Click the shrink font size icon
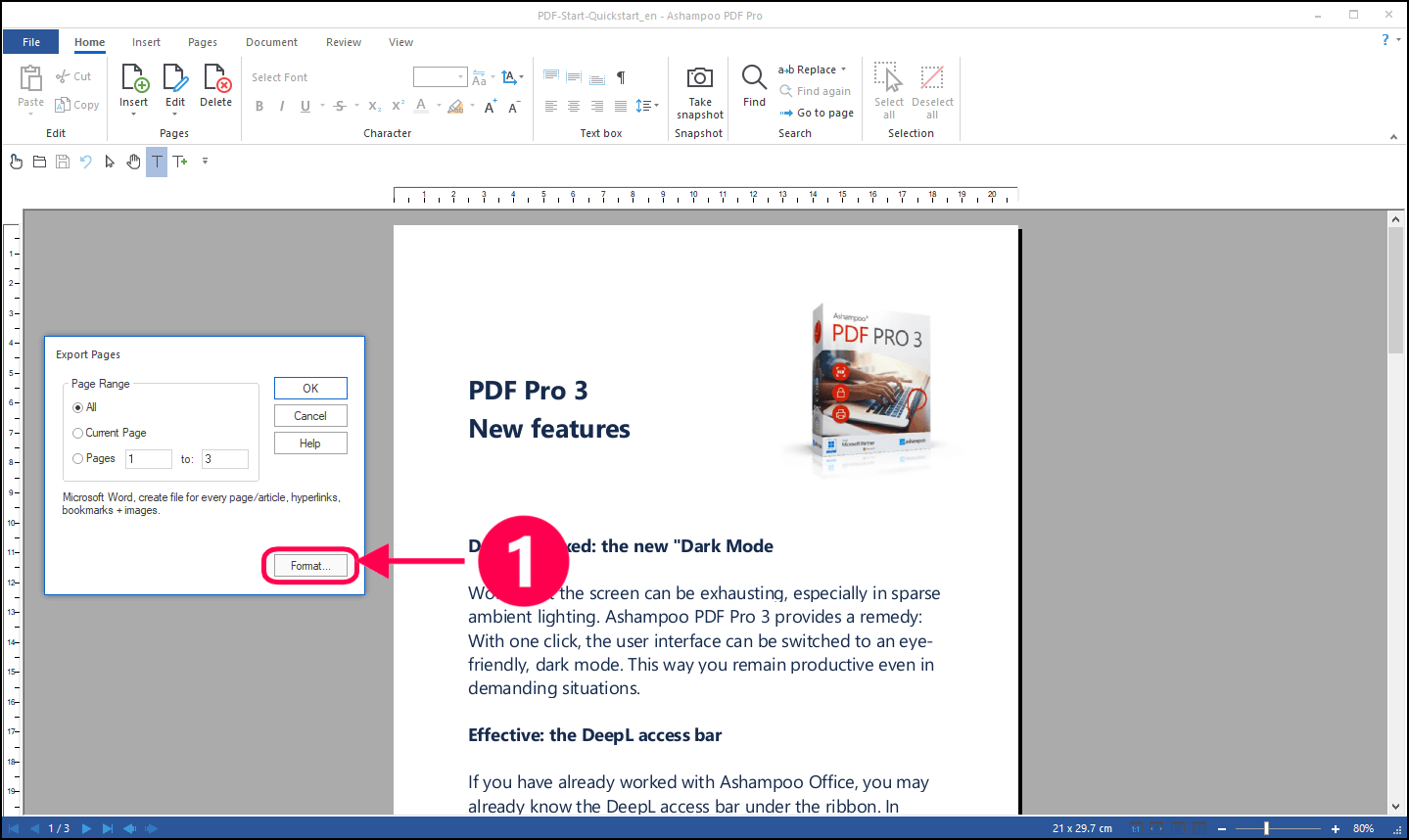Screen dimensions: 1409x840 pyautogui.click(x=514, y=106)
